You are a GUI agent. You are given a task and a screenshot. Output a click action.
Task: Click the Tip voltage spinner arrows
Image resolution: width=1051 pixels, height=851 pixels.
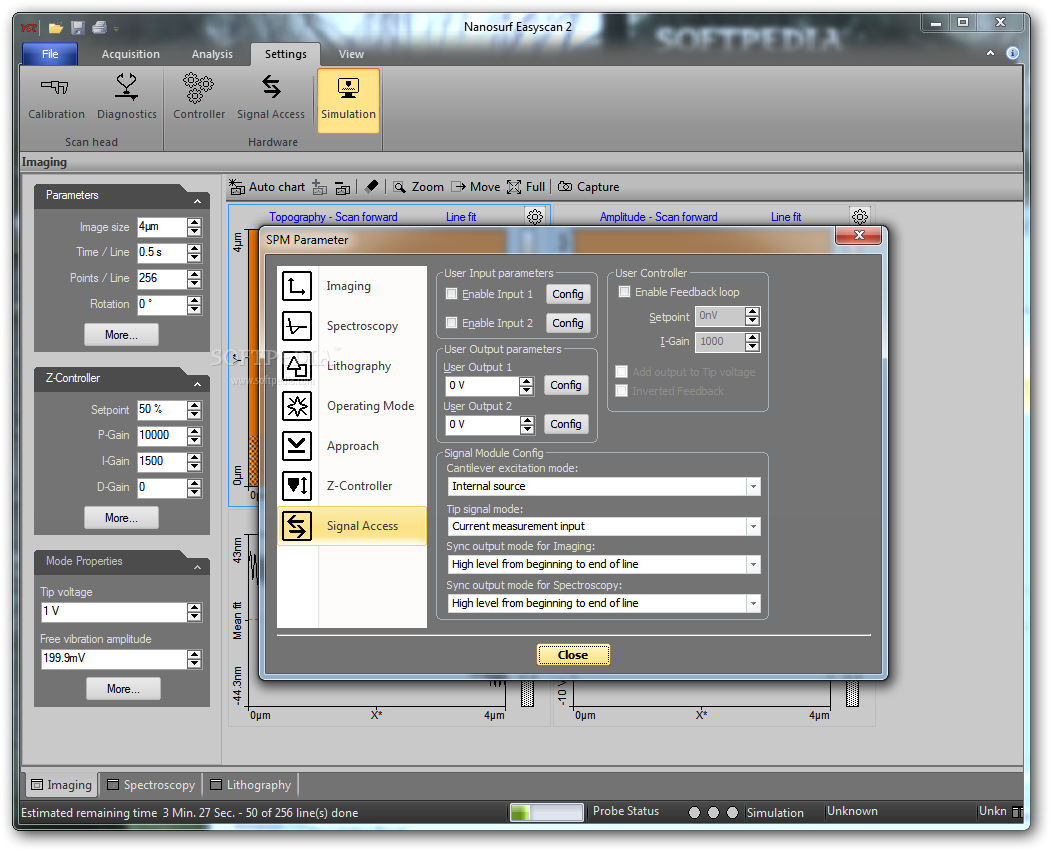pos(194,612)
